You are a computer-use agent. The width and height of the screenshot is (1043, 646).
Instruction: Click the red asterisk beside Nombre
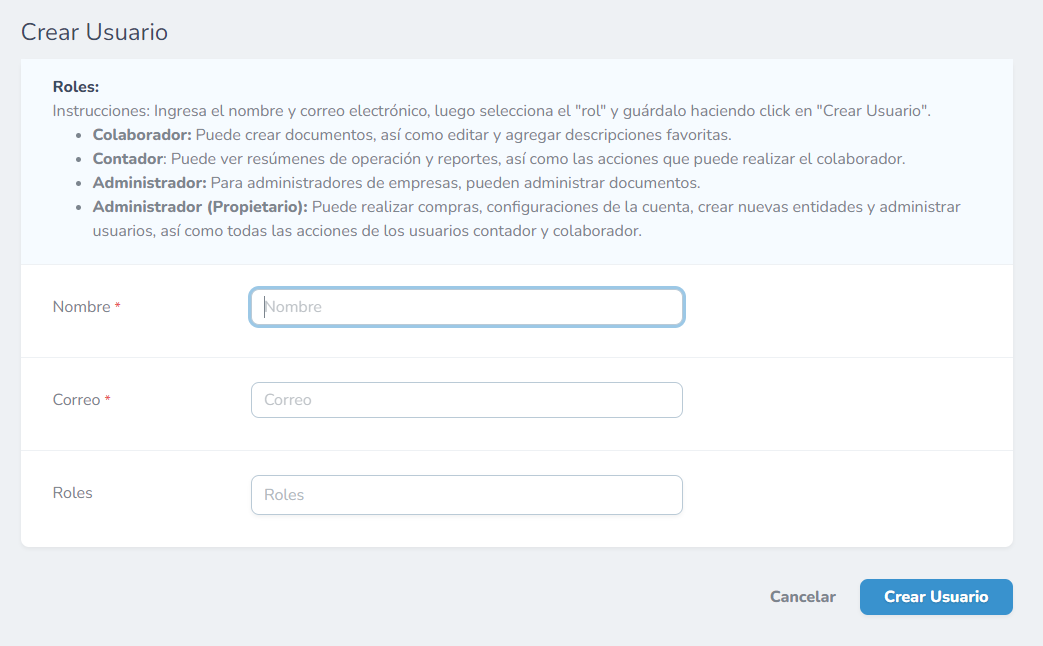tap(117, 306)
